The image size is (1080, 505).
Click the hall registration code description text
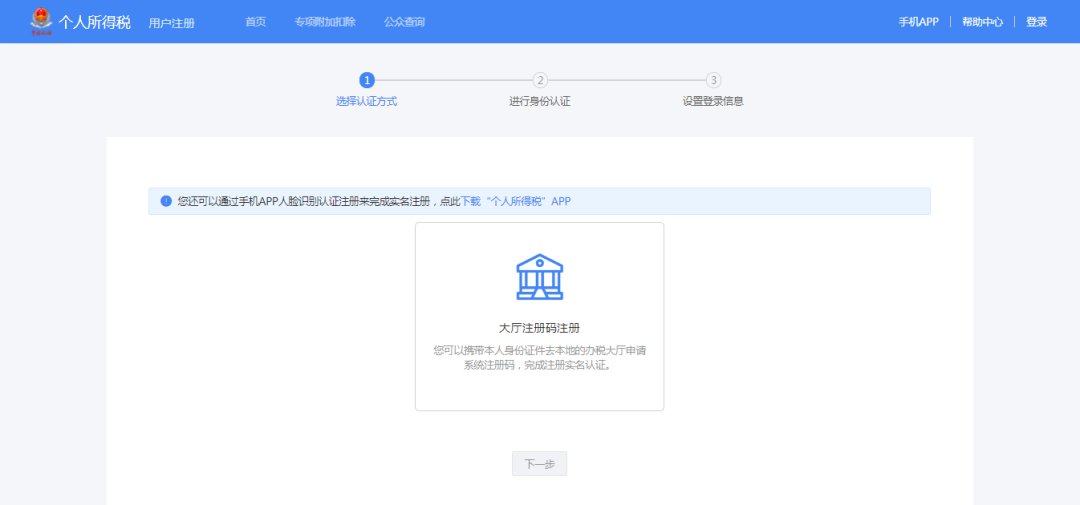539,357
